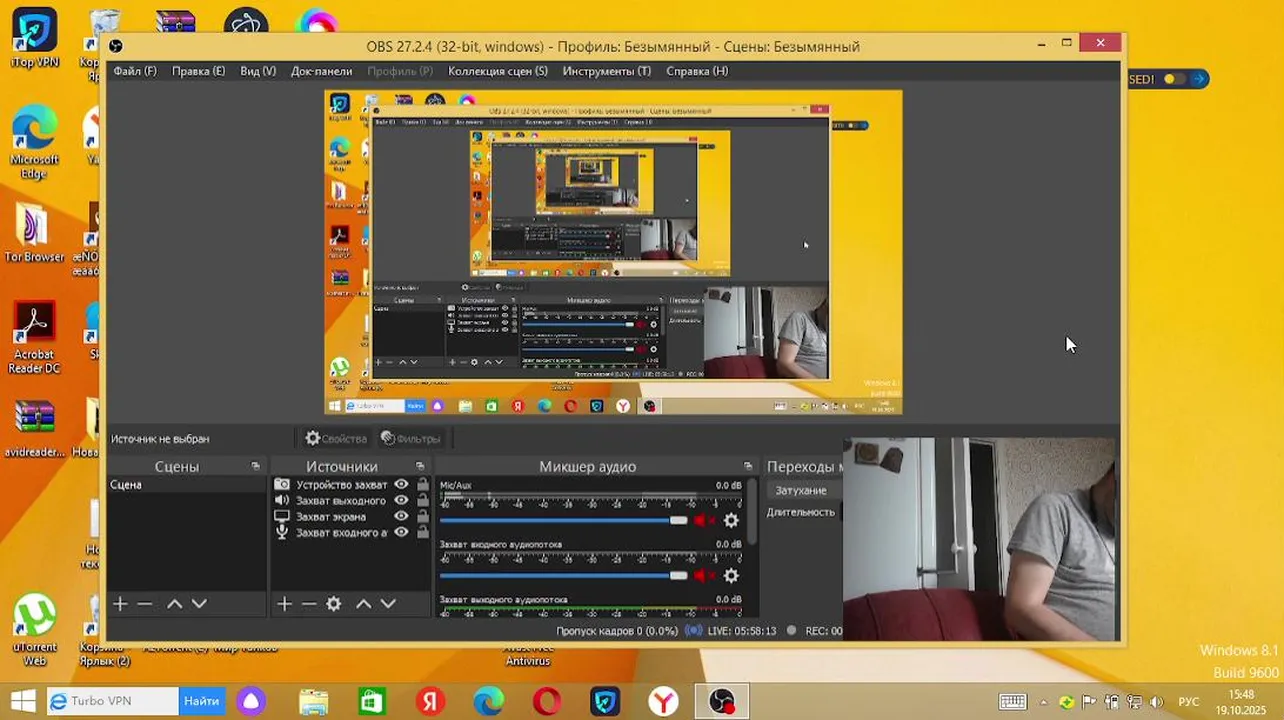This screenshot has width=1284, height=720.
Task: Click the OBS preview canvas image
Action: coord(613,252)
